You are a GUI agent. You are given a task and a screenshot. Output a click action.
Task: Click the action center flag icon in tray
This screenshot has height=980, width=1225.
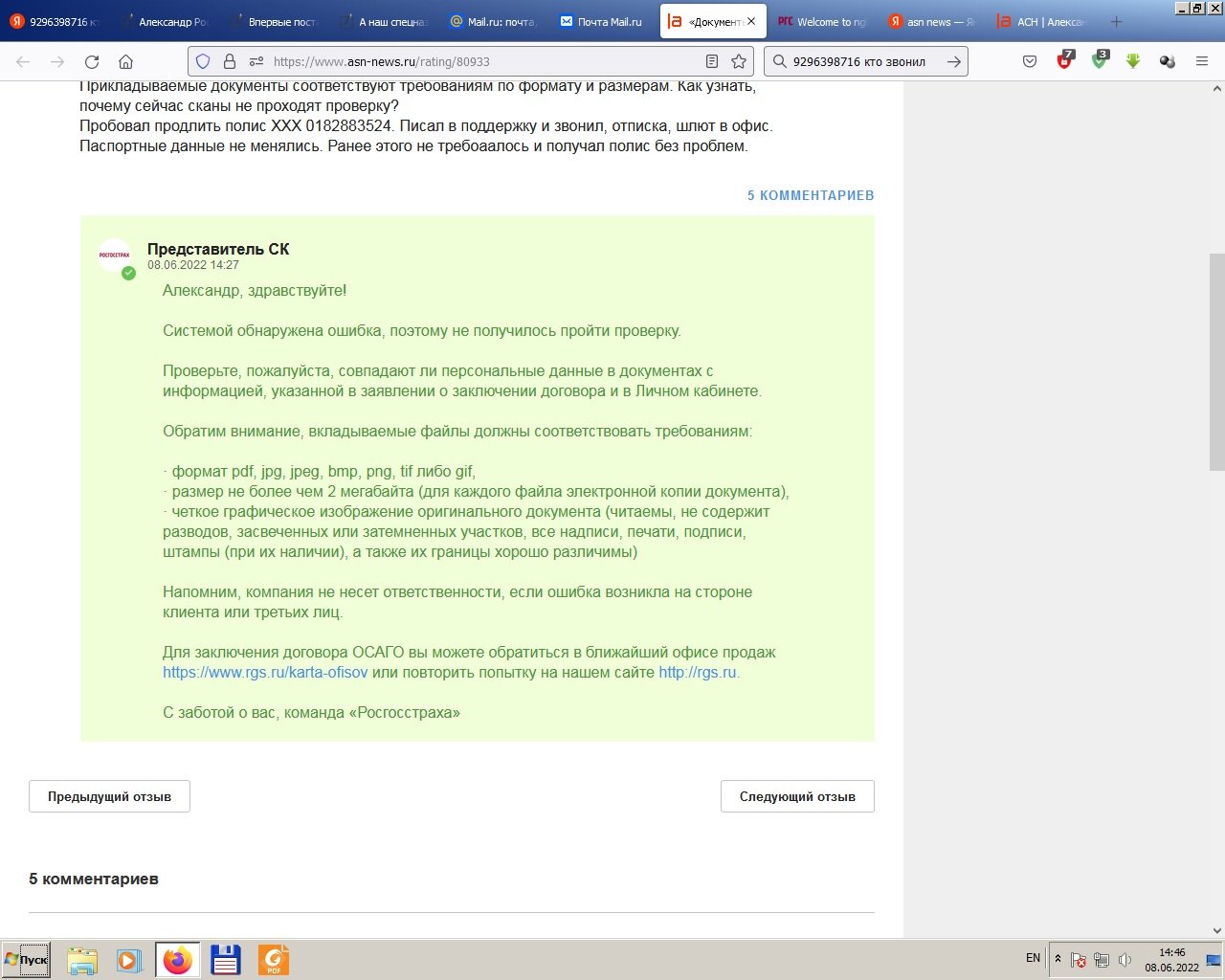(1078, 960)
